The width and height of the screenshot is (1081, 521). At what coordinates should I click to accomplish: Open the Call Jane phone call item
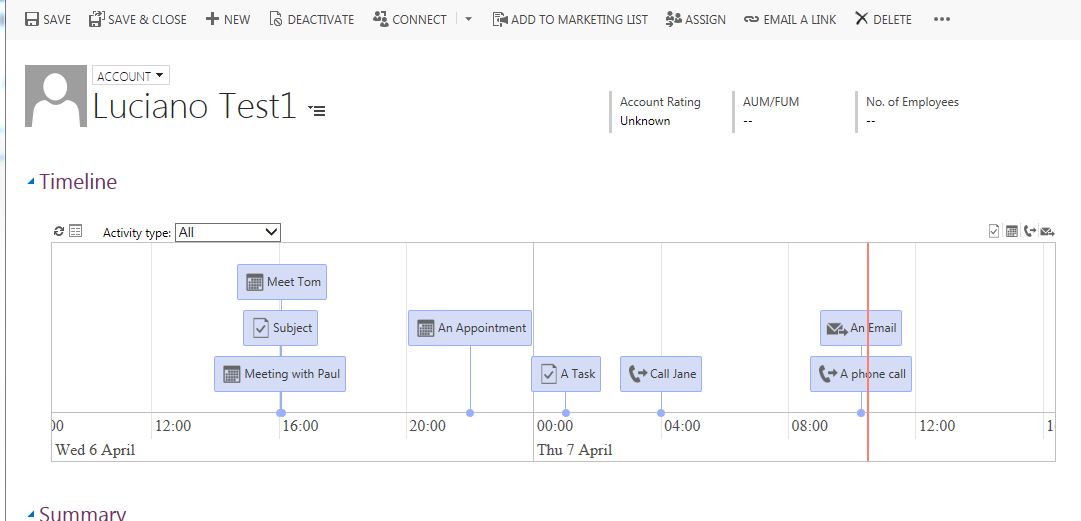tap(661, 374)
